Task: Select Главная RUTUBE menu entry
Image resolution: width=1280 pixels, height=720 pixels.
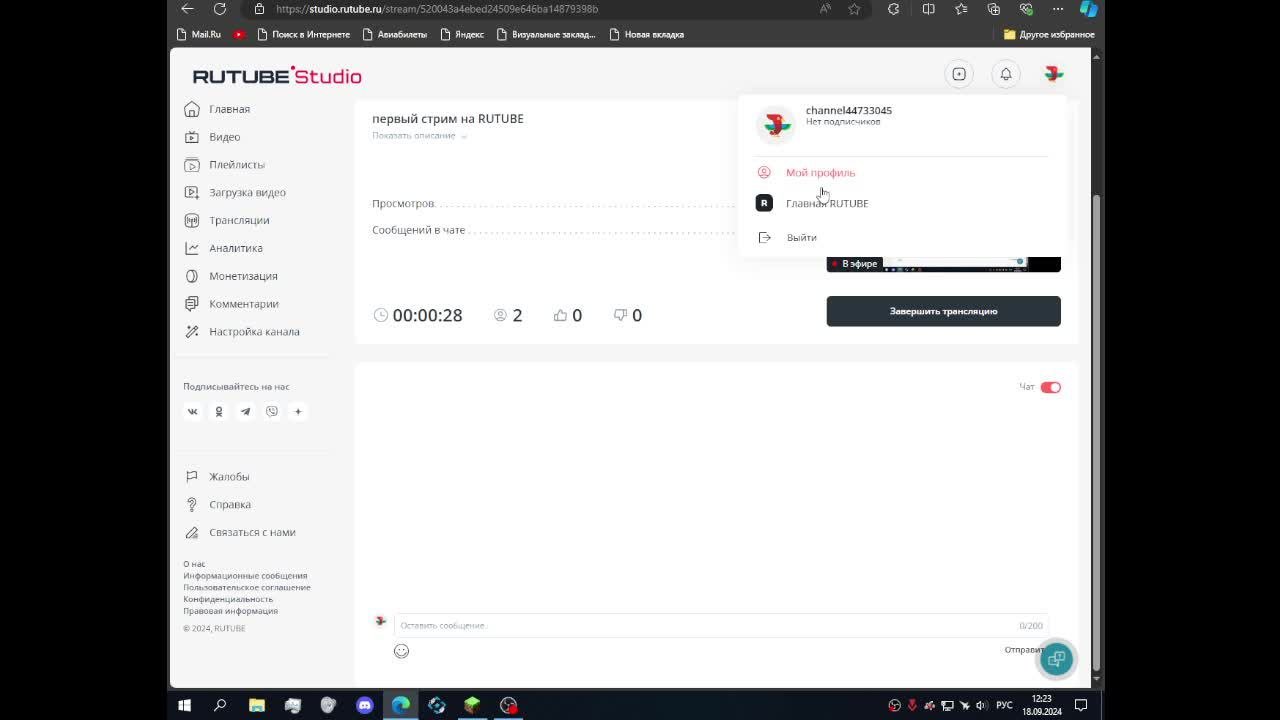Action: (x=827, y=203)
